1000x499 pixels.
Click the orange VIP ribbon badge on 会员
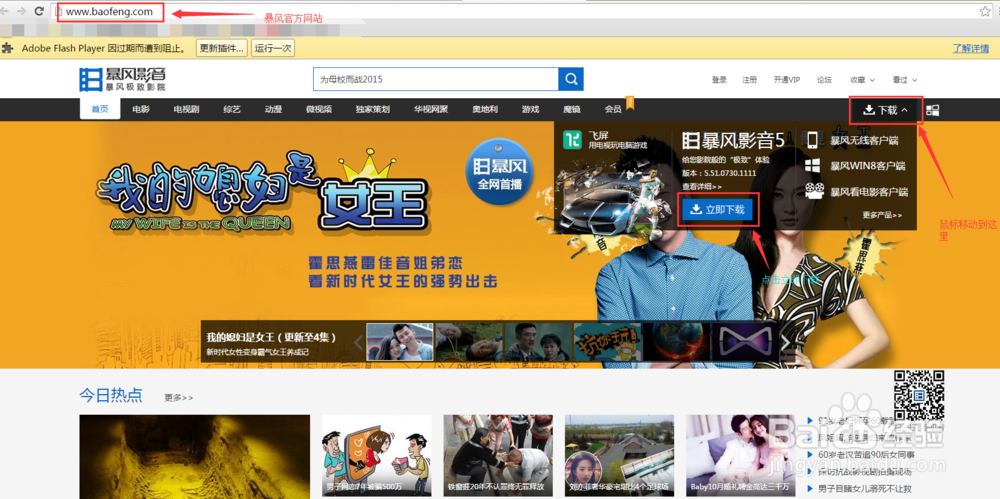click(629, 103)
